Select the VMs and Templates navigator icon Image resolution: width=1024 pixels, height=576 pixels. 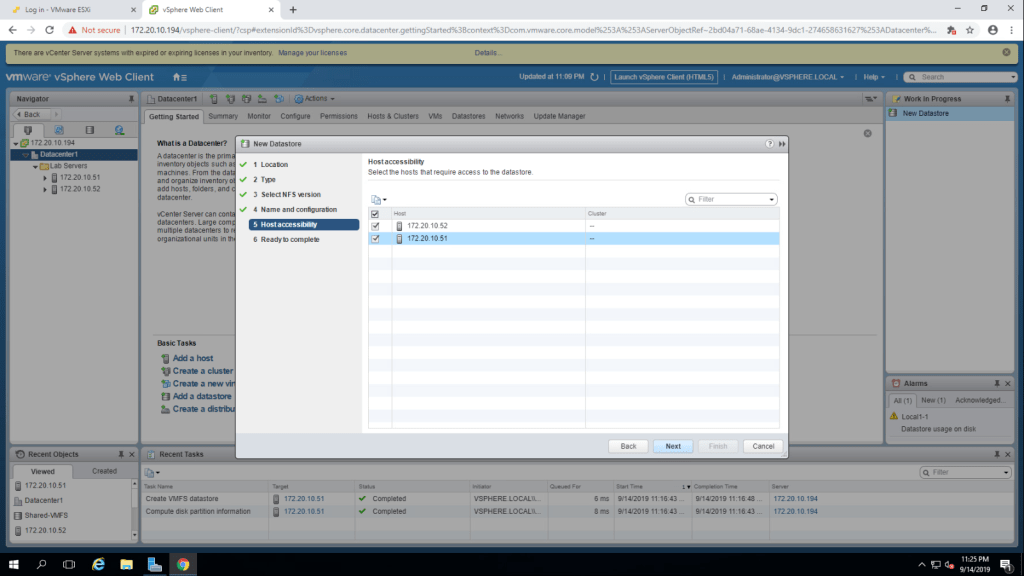click(x=59, y=130)
